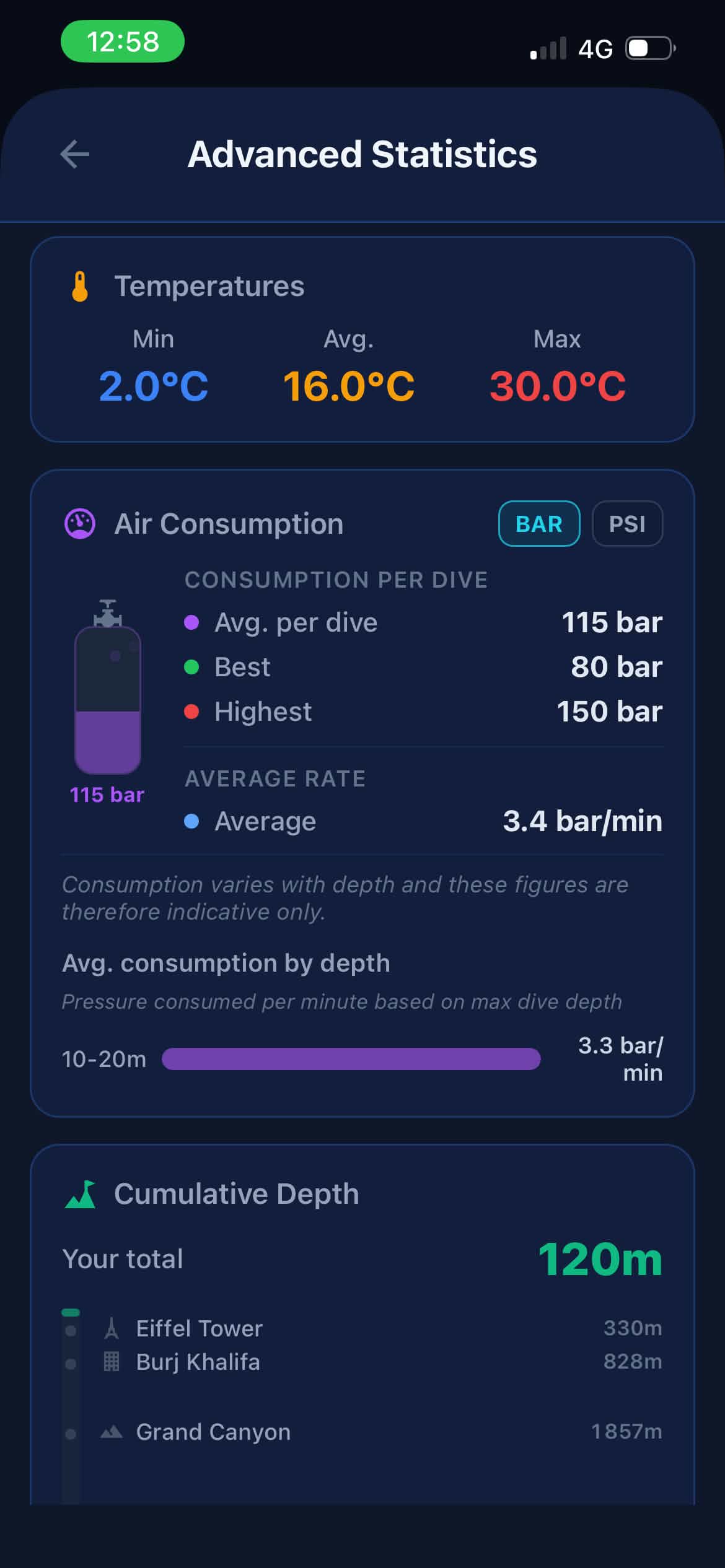Tap the Average rate 3.4 bar/min row

[423, 821]
